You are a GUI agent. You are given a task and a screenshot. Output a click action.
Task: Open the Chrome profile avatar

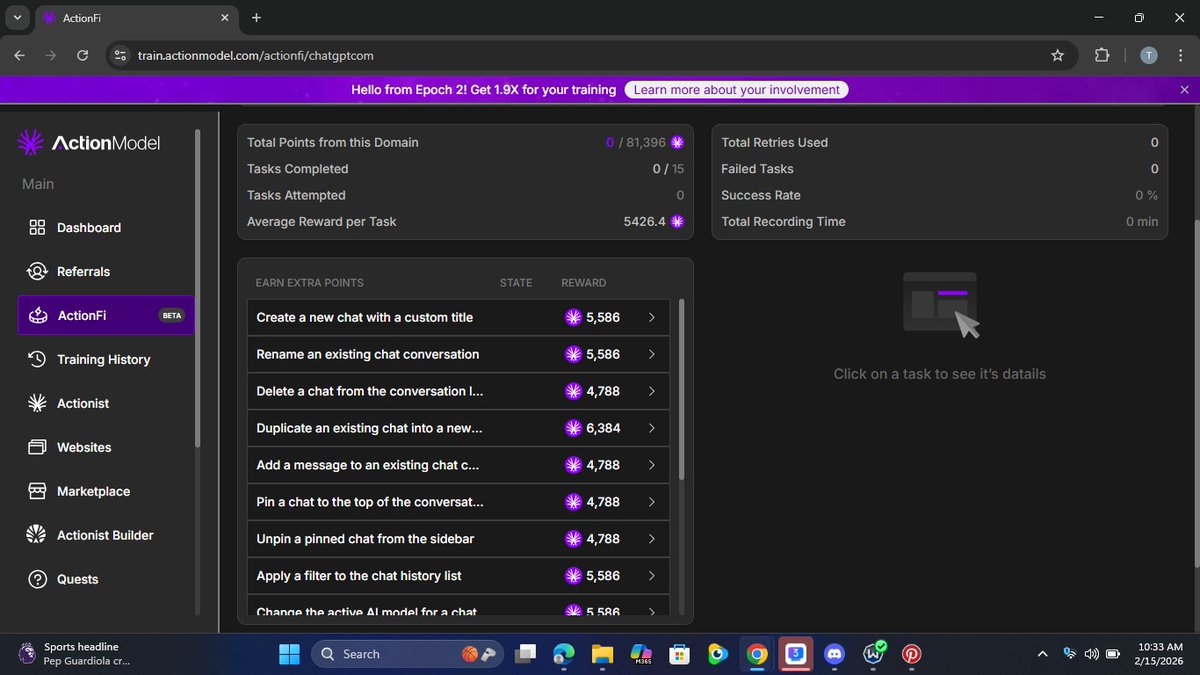click(x=1149, y=56)
